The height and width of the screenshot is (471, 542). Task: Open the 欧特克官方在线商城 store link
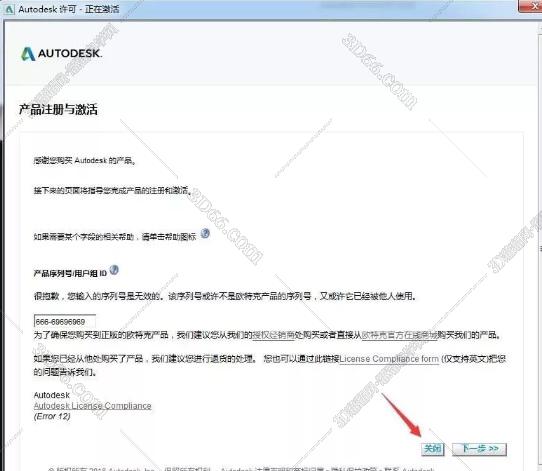pyautogui.click(x=400, y=335)
